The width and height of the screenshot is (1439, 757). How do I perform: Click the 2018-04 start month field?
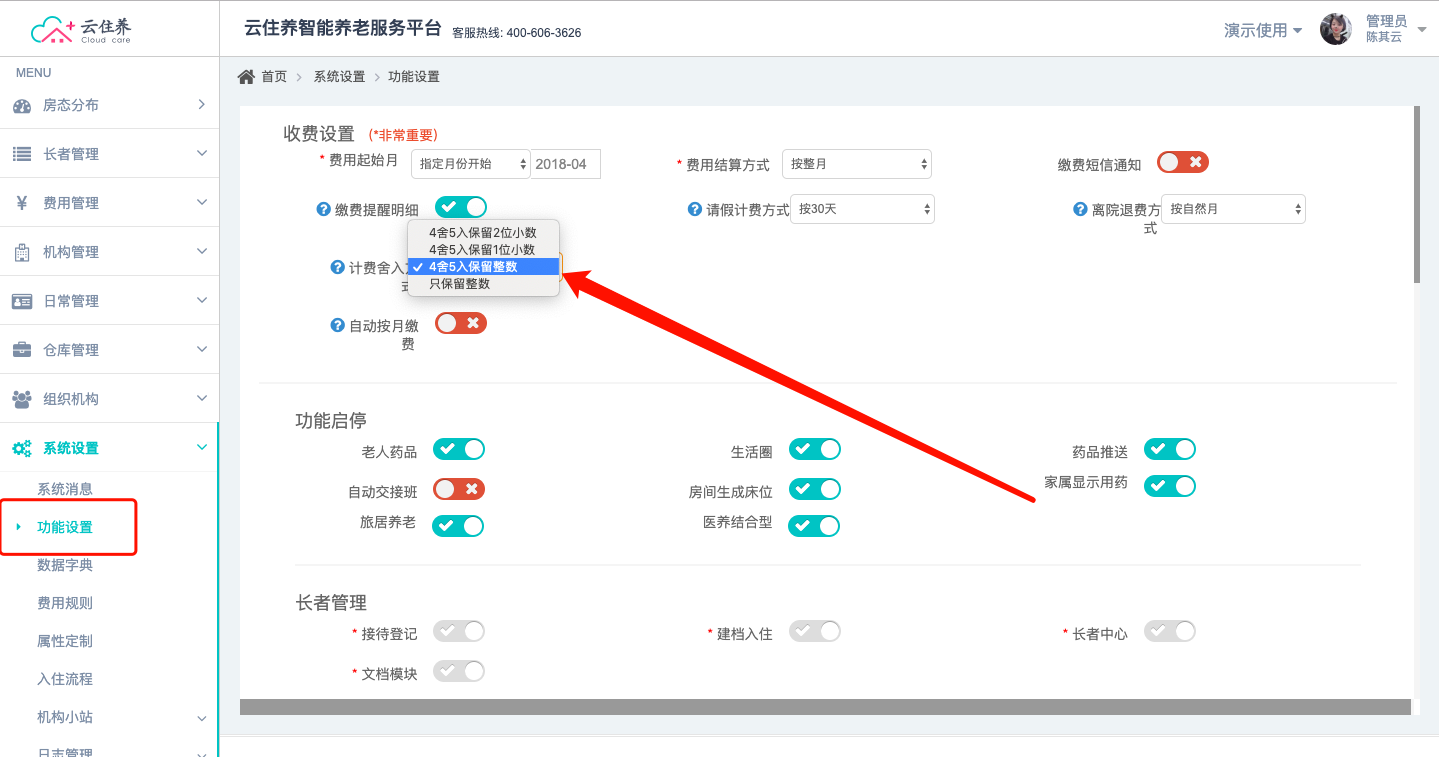click(x=566, y=164)
